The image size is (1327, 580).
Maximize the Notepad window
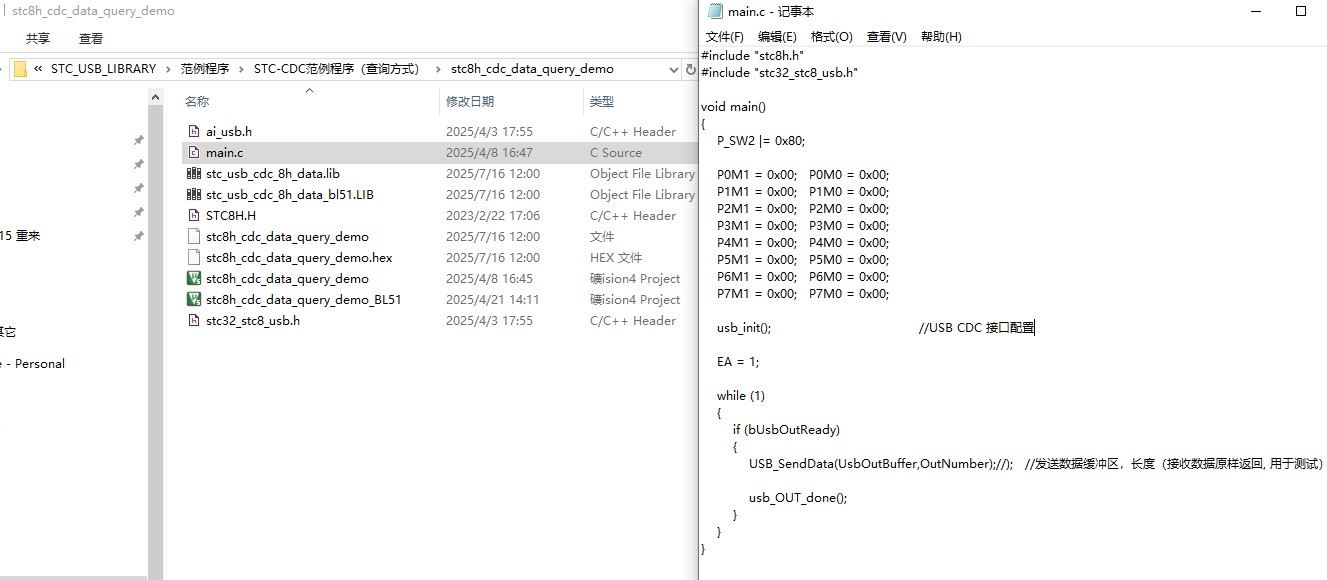coord(1301,11)
